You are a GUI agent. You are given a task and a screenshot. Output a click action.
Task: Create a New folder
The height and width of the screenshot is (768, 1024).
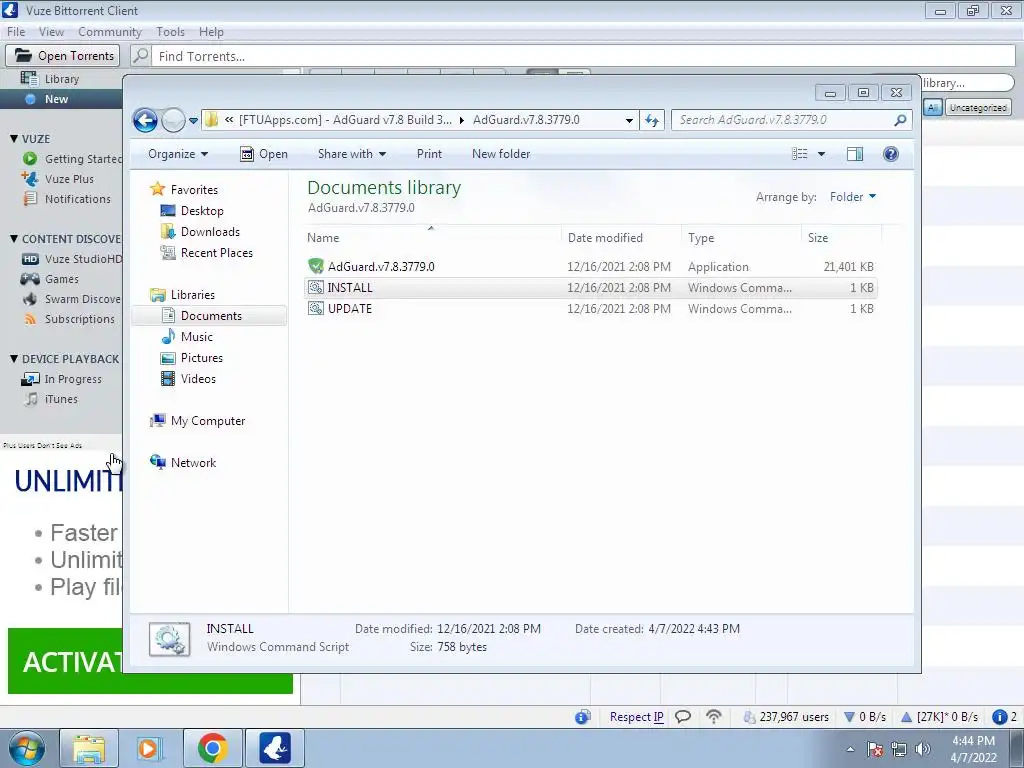click(x=501, y=154)
